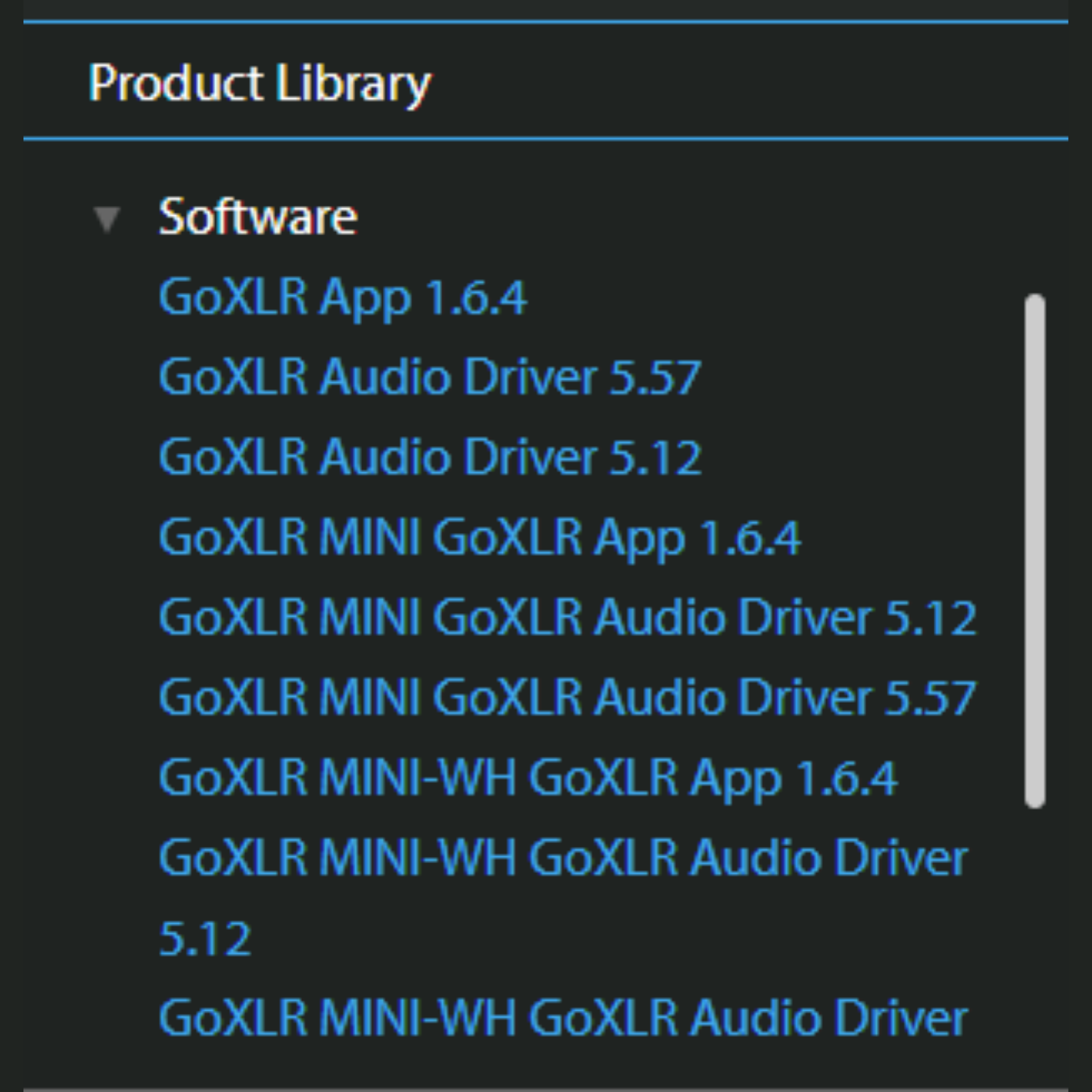This screenshot has width=1092, height=1092.
Task: Select GoXLR MINI GoXLR Audio Driver 5.57
Action: coord(567,697)
